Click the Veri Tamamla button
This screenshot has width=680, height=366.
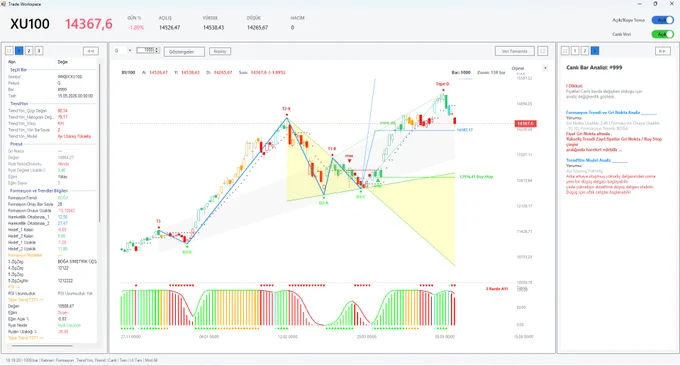tap(514, 51)
